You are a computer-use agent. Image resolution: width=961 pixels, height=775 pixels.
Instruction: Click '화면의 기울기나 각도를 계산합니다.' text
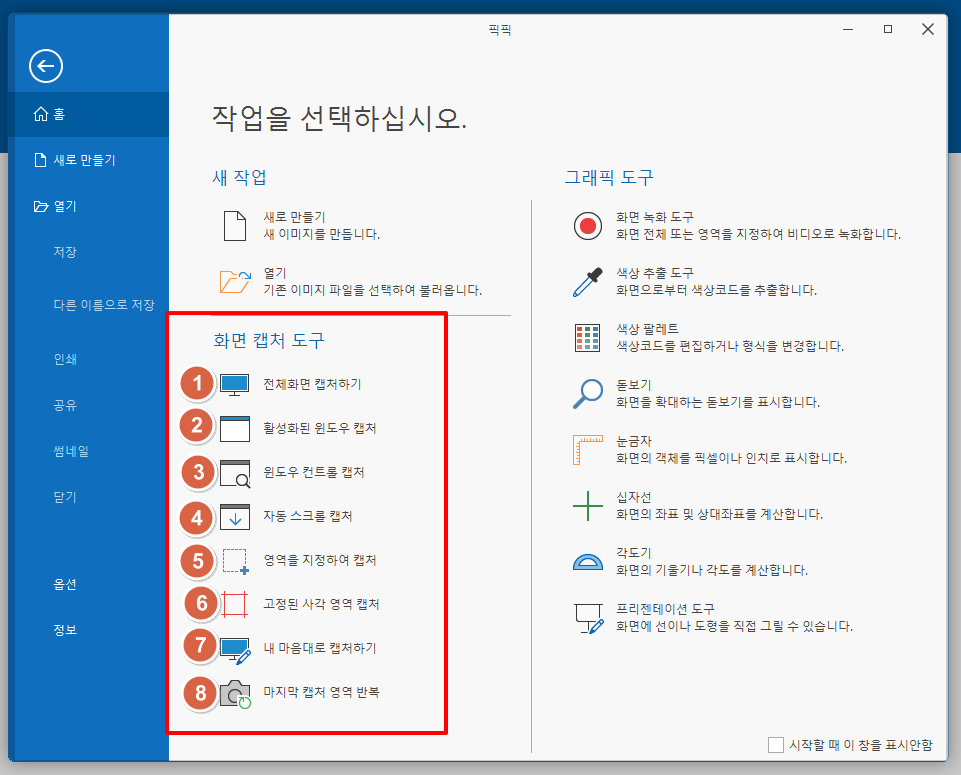pos(712,570)
